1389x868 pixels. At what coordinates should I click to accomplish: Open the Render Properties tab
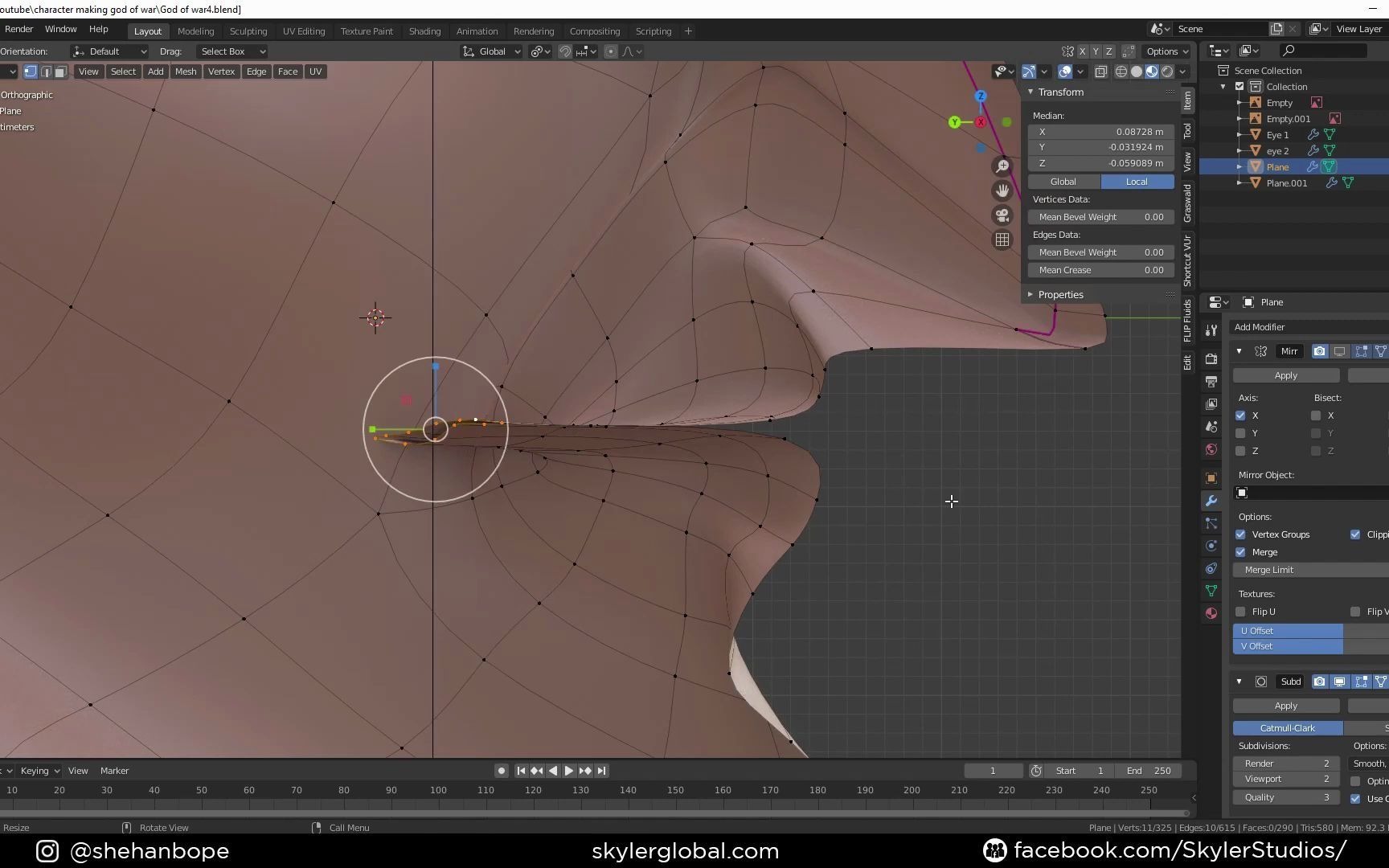tap(1211, 359)
